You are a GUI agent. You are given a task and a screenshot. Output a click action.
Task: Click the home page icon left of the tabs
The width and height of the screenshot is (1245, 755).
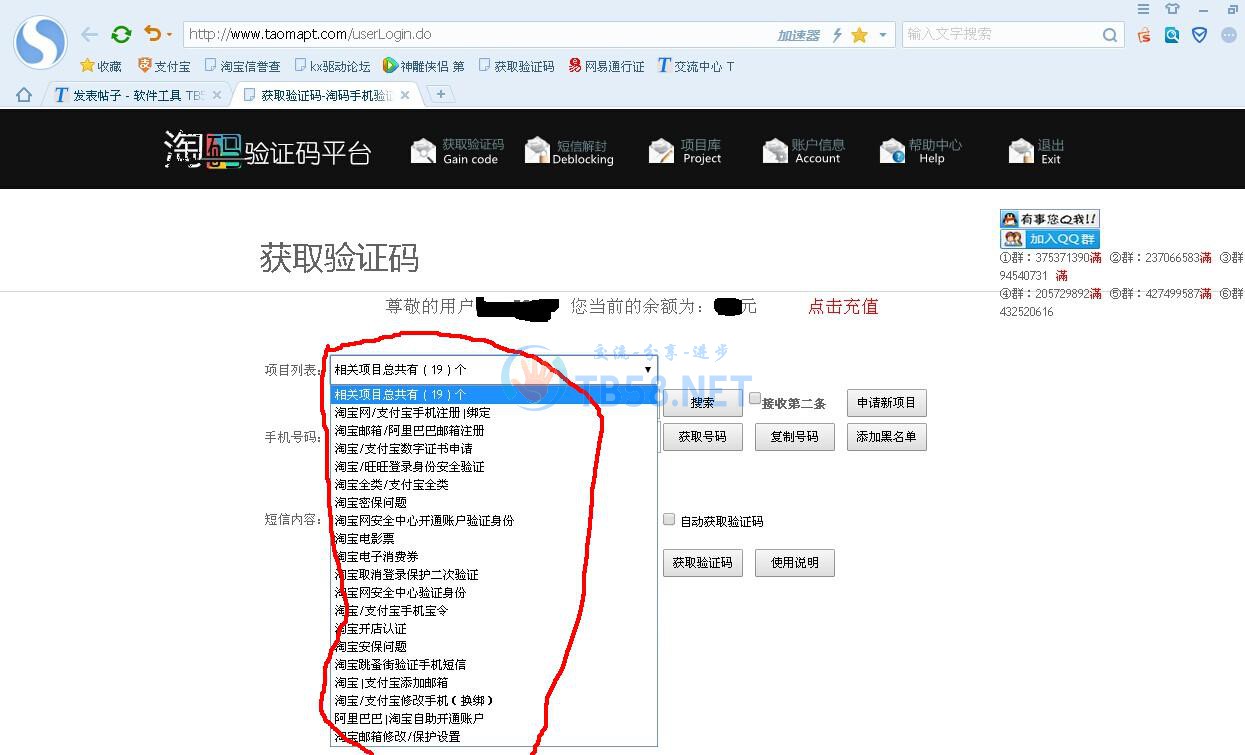click(24, 95)
